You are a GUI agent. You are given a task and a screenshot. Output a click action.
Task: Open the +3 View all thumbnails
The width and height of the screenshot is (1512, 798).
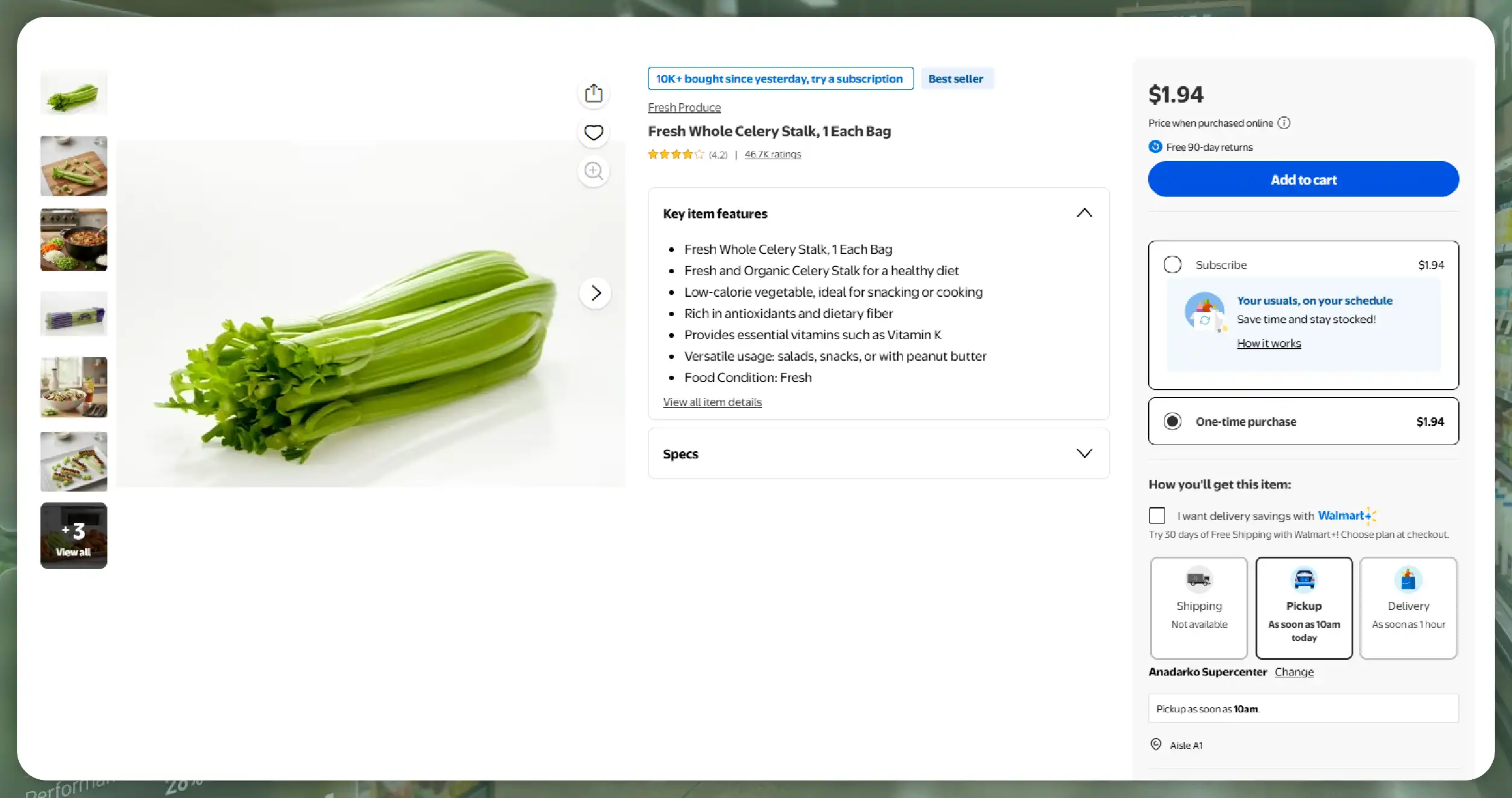(x=74, y=536)
